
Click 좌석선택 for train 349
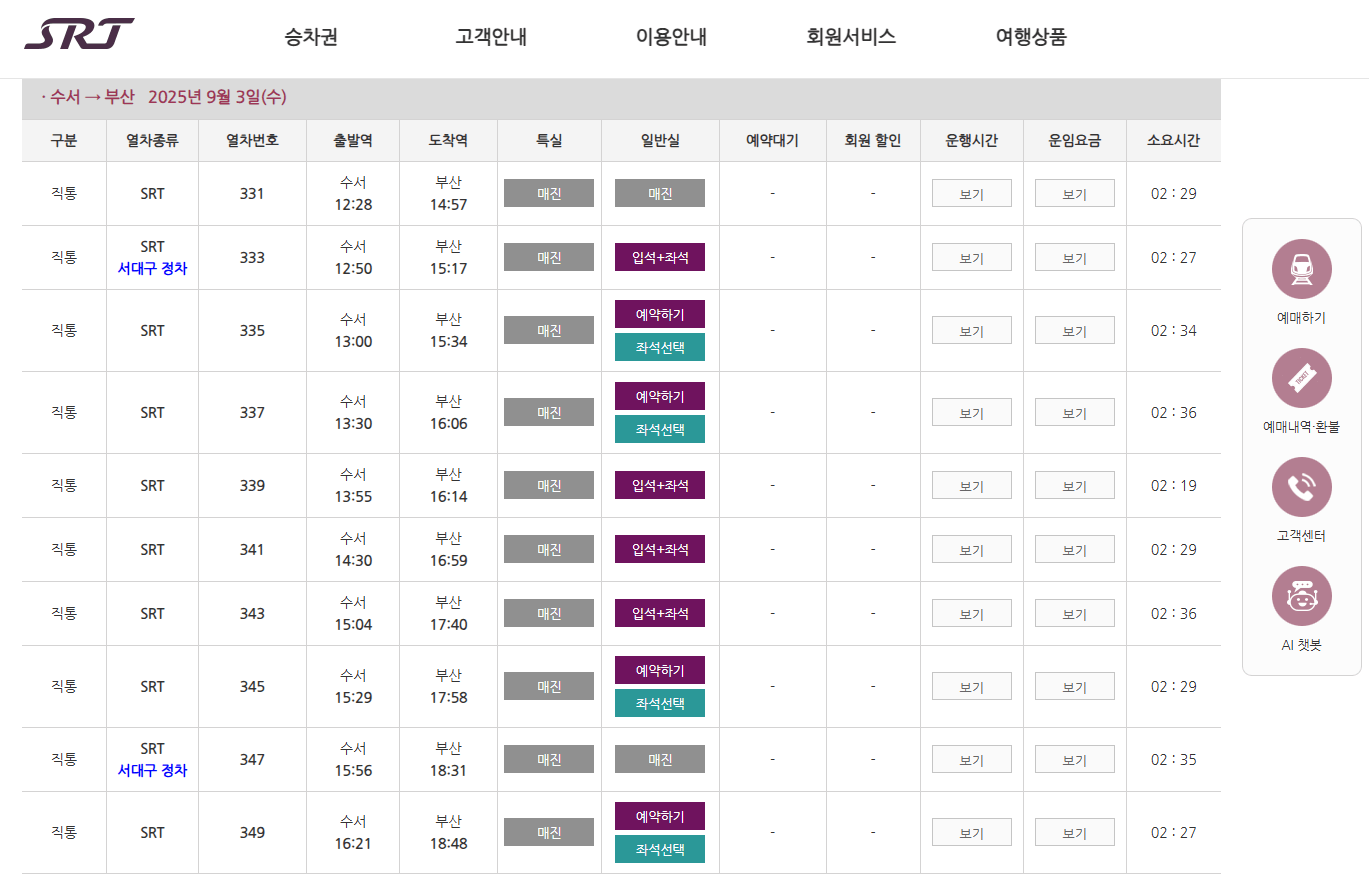point(660,849)
